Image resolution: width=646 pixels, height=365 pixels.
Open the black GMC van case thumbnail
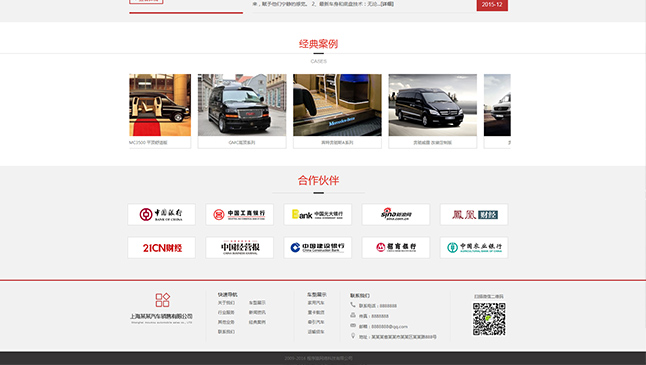click(242, 105)
